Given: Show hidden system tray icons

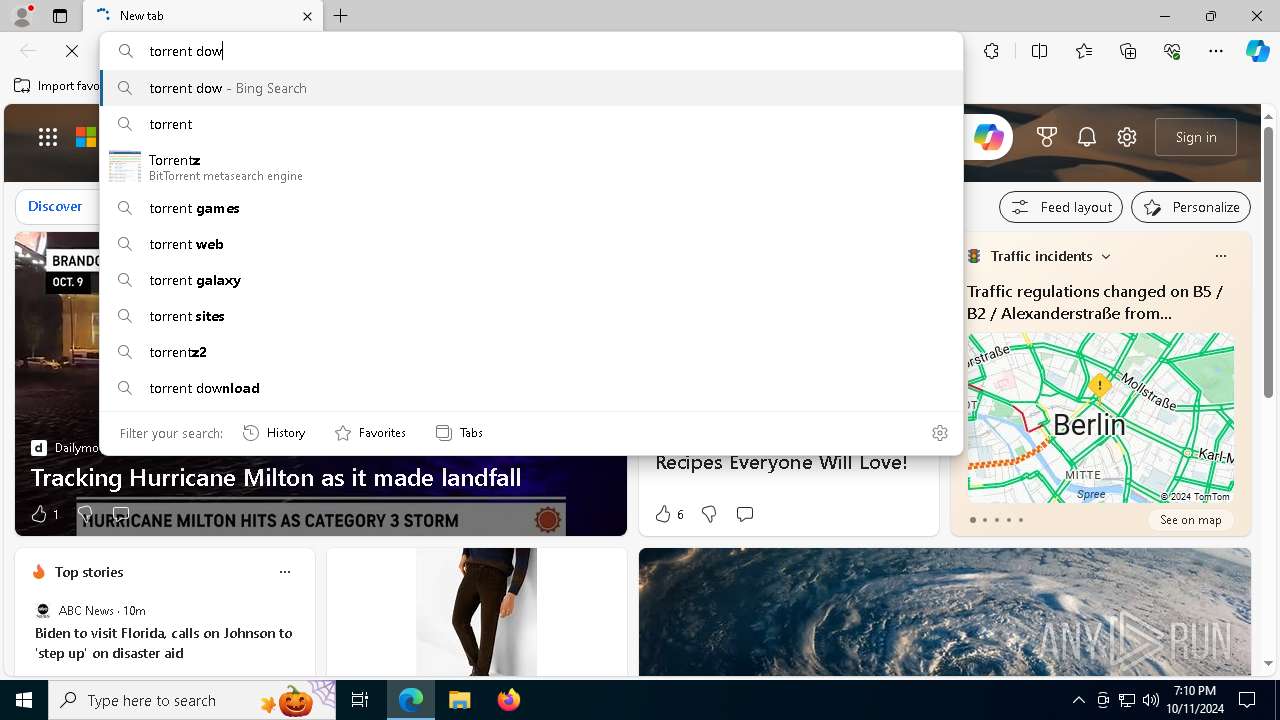Looking at the screenshot, I should pos(1078,700).
